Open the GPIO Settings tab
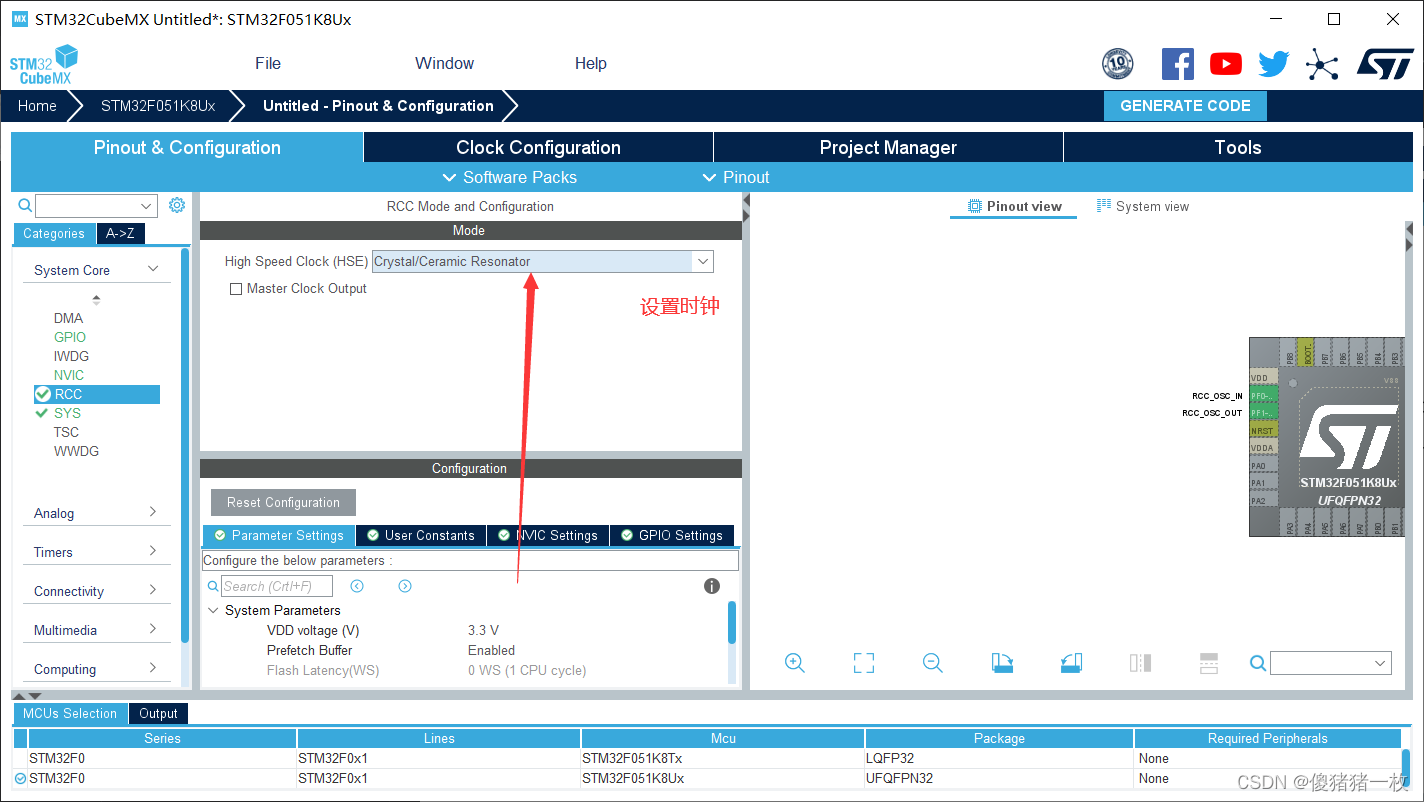 672,535
